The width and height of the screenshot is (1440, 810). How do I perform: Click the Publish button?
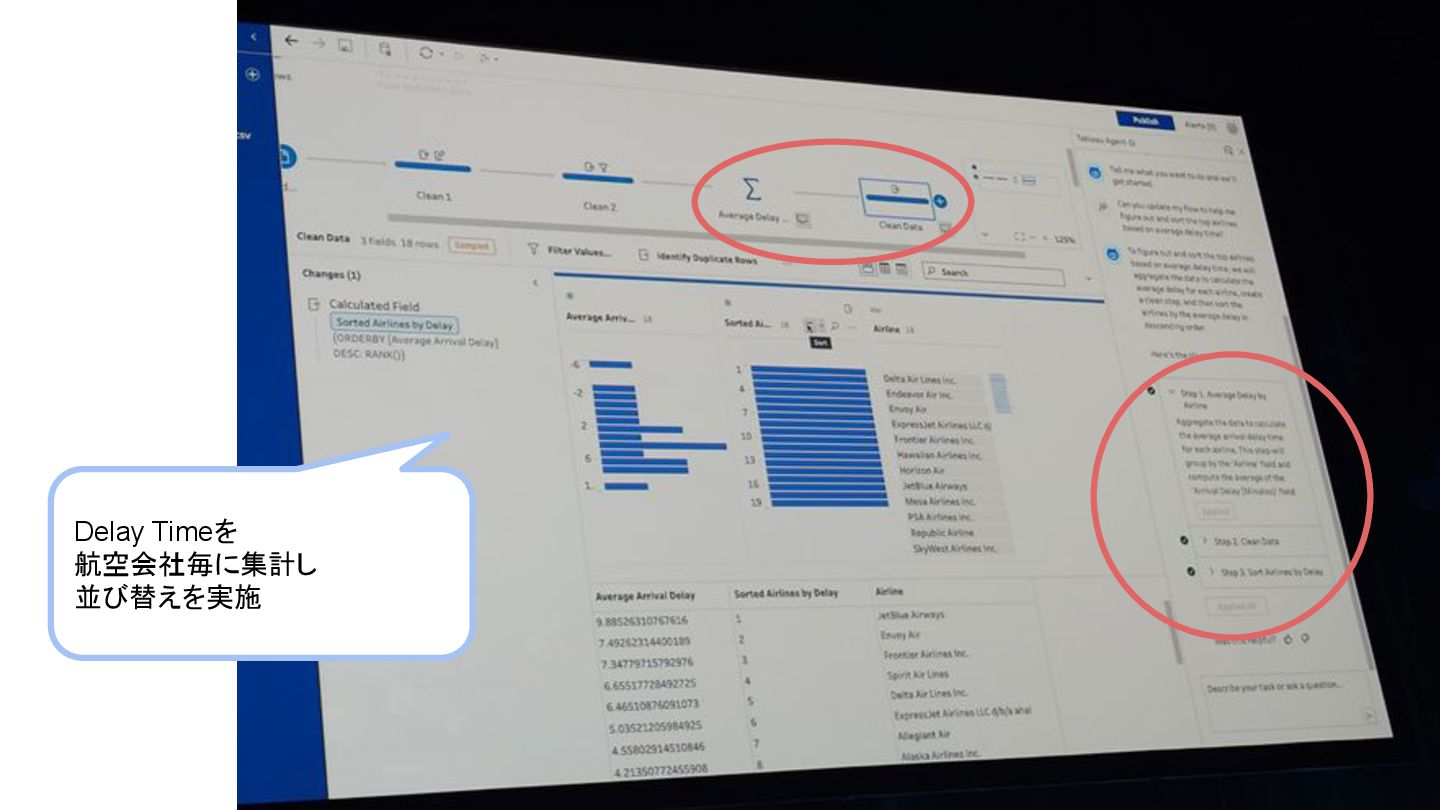(1146, 120)
